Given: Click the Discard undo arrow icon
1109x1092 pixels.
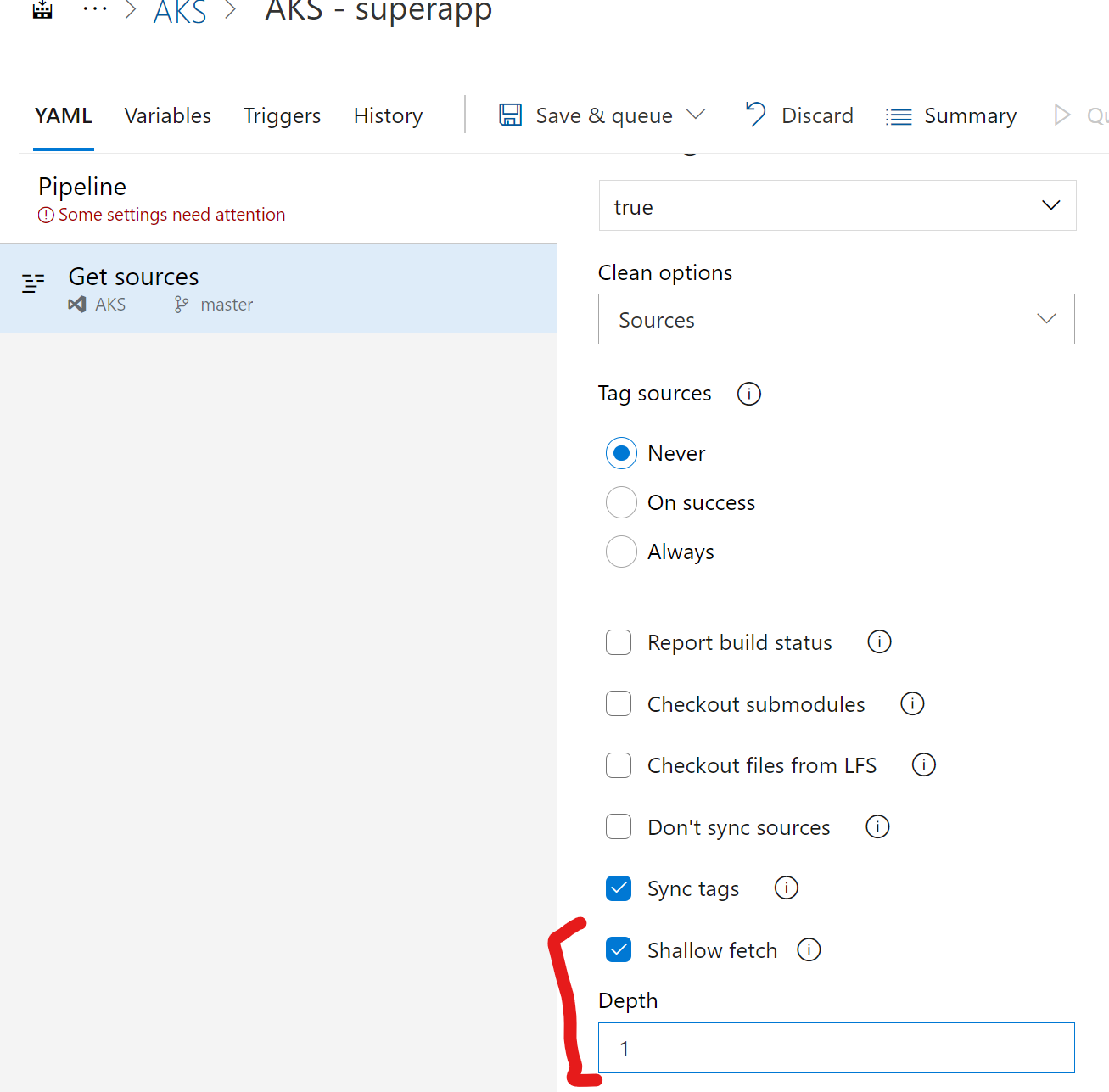Looking at the screenshot, I should point(754,115).
